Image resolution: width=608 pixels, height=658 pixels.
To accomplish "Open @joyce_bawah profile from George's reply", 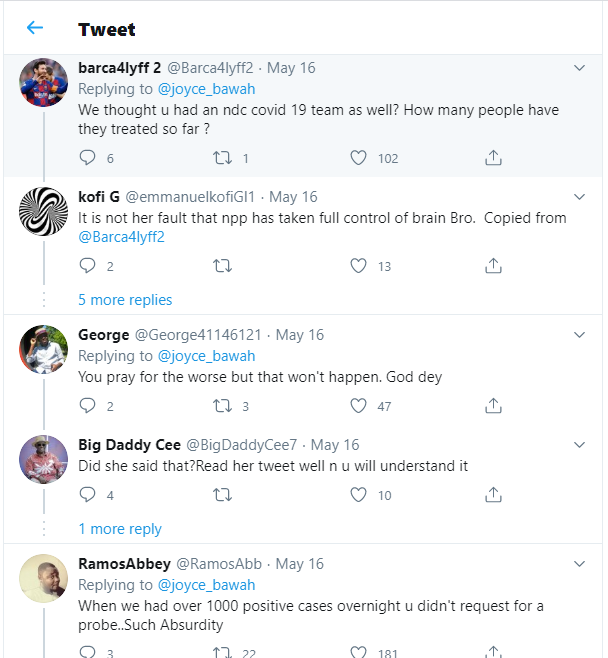I will 206,356.
